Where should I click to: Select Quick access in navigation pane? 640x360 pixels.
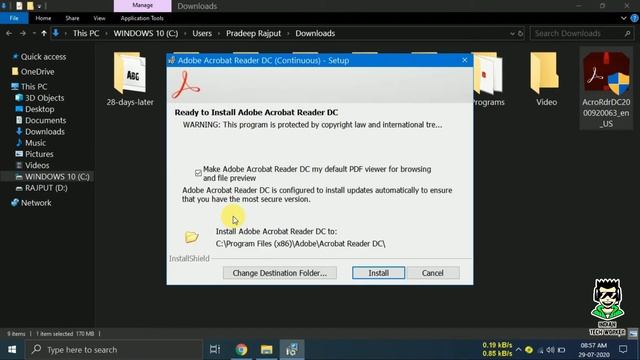(43, 57)
